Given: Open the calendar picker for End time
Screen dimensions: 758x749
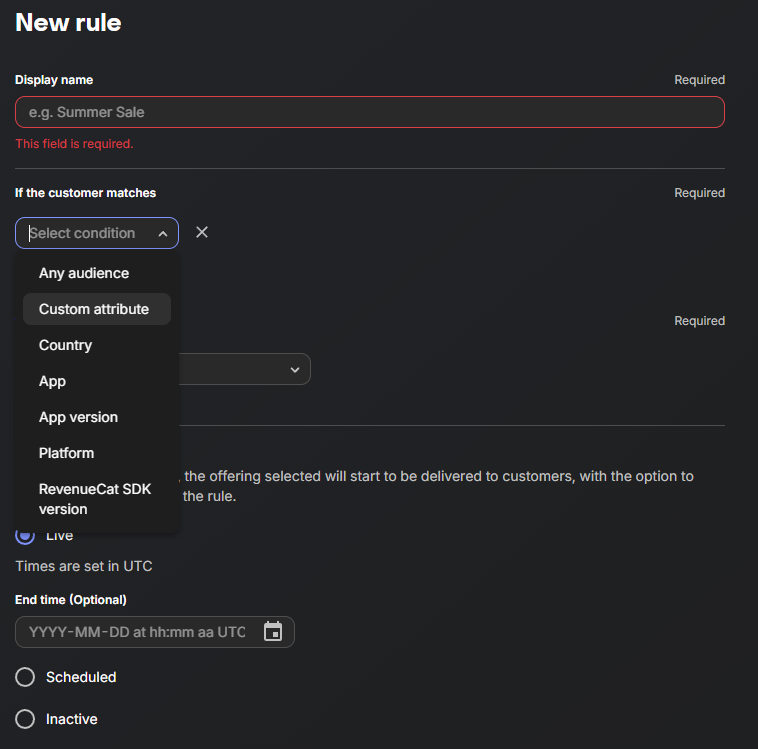Looking at the screenshot, I should [273, 632].
